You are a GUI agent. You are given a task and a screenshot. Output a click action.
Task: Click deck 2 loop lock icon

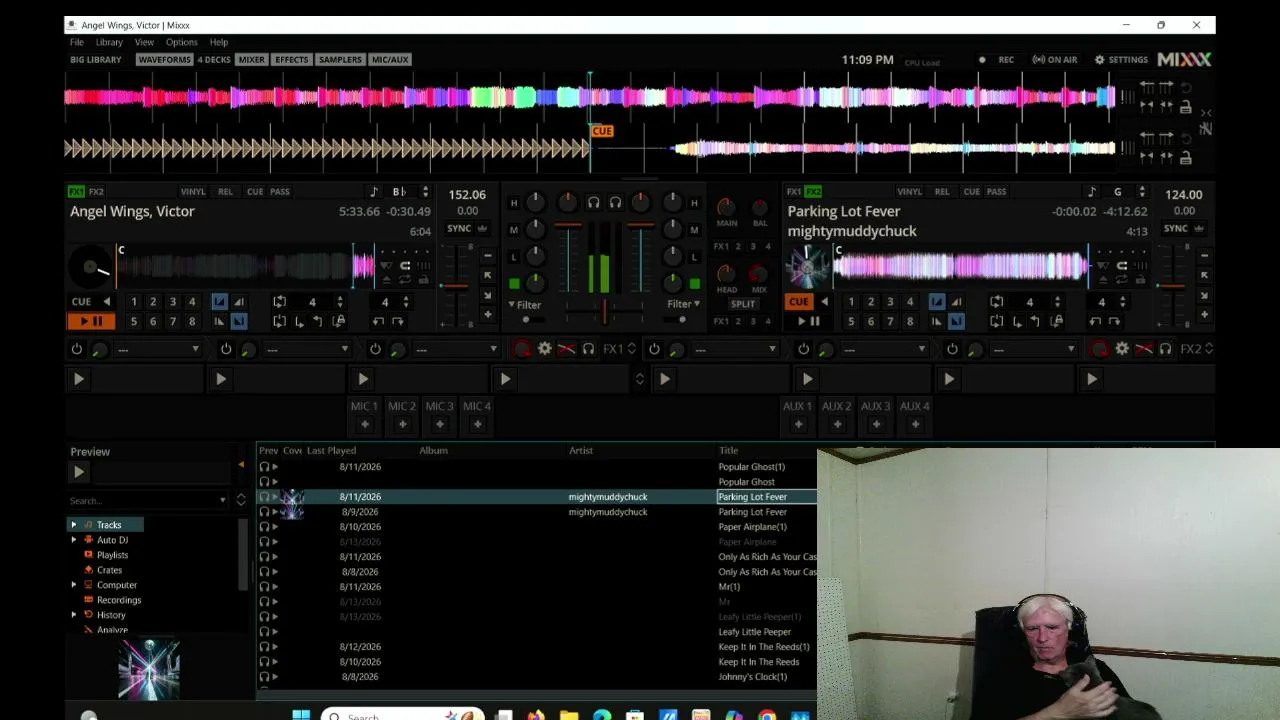(1056, 321)
